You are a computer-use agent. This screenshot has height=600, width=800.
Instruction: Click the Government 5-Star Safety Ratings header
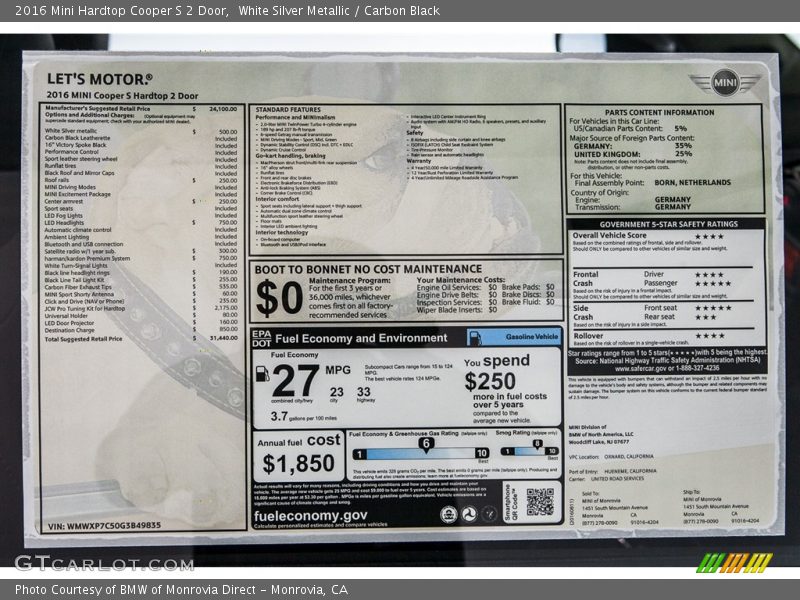[x=667, y=225]
